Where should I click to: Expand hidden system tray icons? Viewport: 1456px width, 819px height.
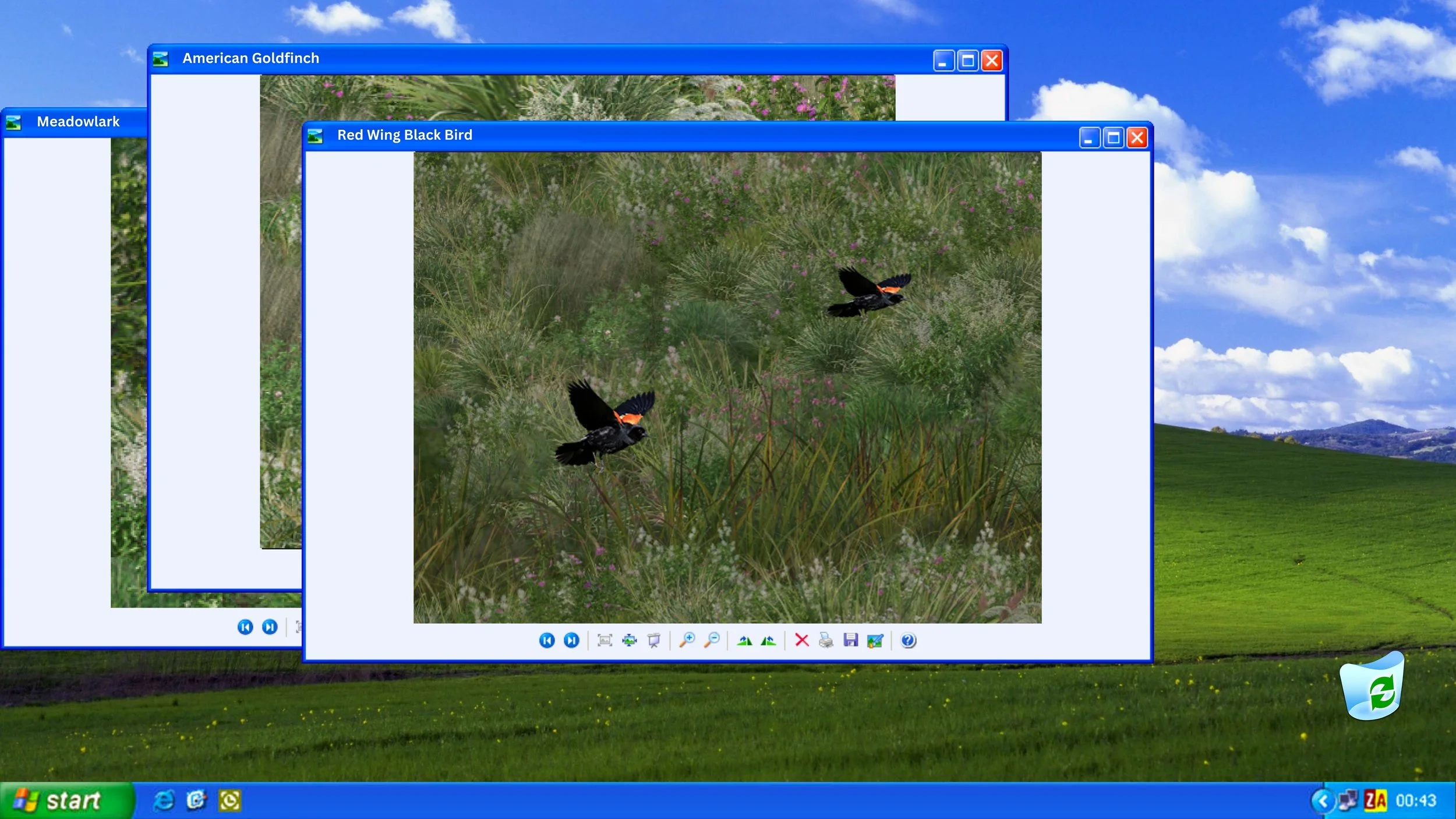point(1323,801)
